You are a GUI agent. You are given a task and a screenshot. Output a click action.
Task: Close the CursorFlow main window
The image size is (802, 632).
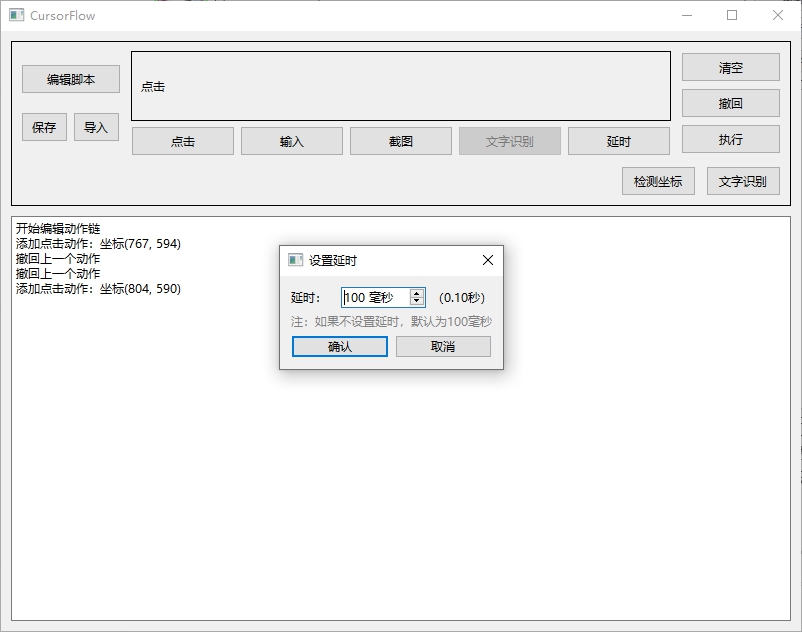click(x=777, y=15)
